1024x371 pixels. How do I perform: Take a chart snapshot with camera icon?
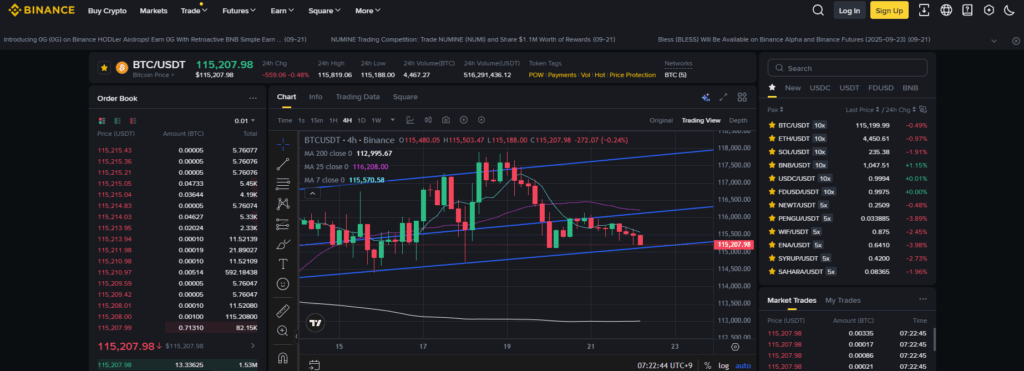point(446,120)
